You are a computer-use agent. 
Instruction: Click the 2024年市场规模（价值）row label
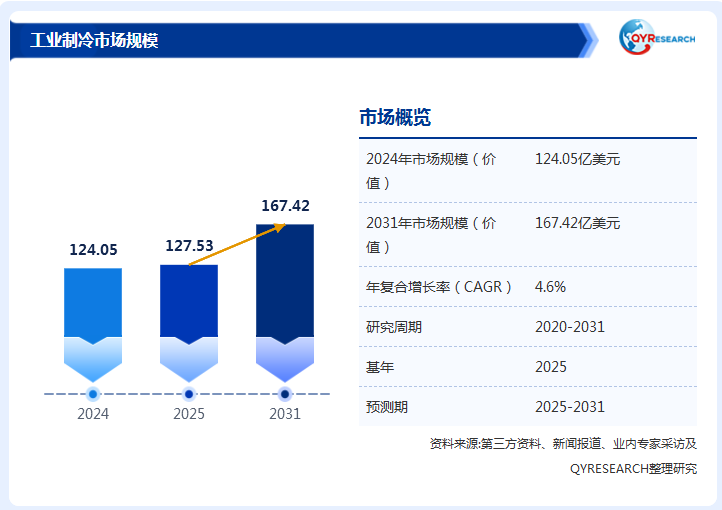431,171
